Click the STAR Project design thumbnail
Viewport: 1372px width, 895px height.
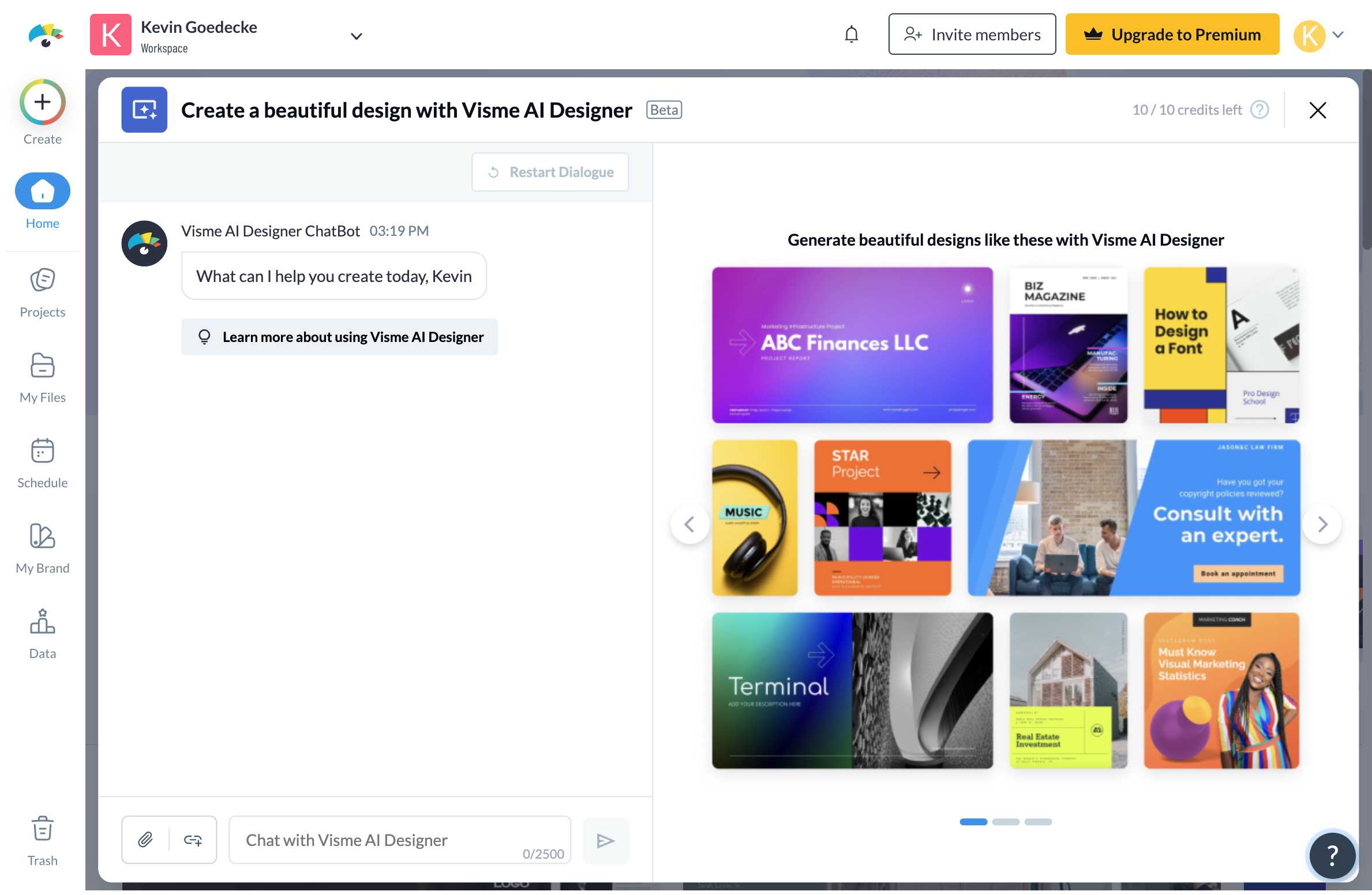(882, 518)
